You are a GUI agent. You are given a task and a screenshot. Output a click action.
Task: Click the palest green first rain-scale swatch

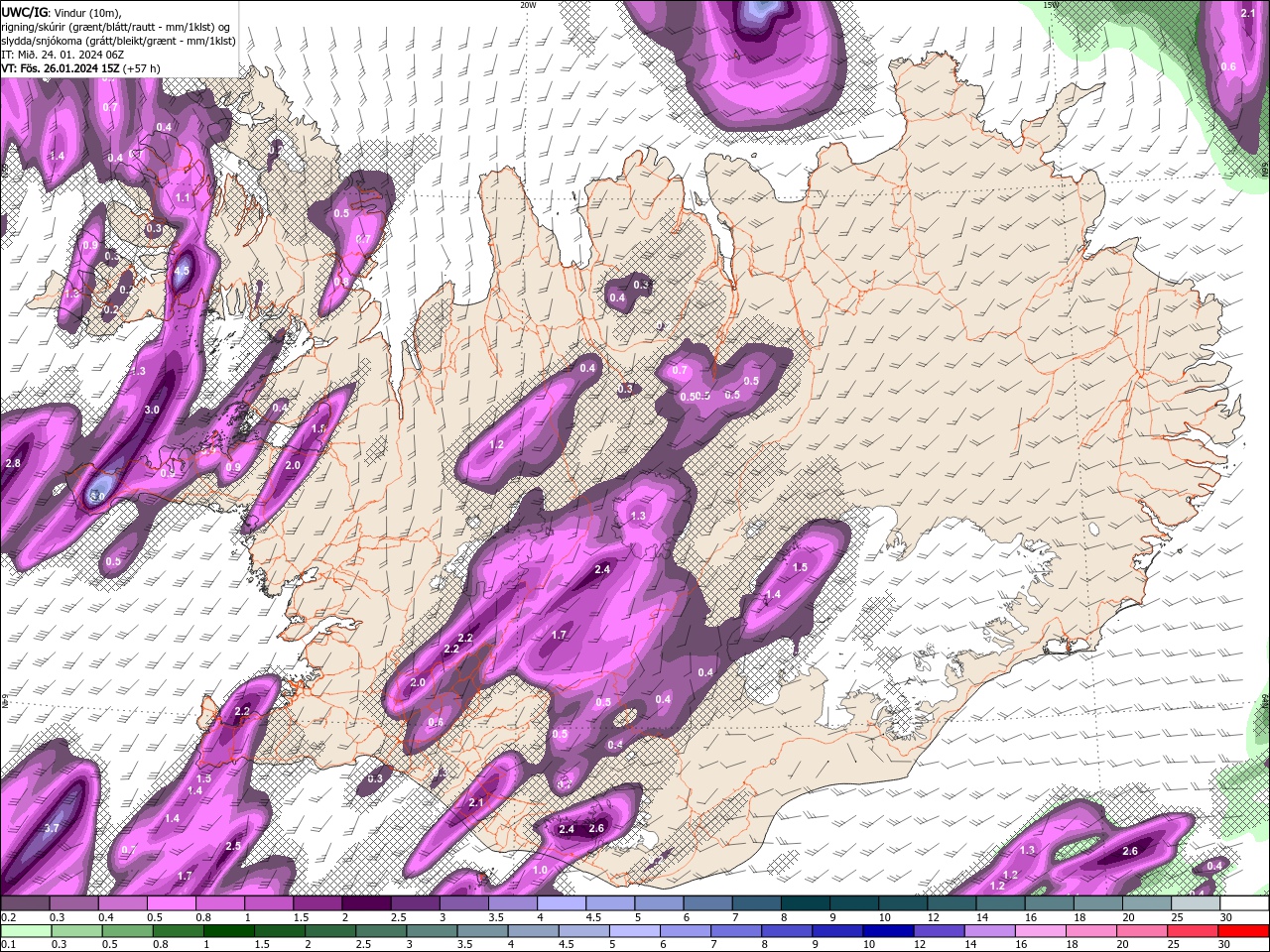pos(25,931)
